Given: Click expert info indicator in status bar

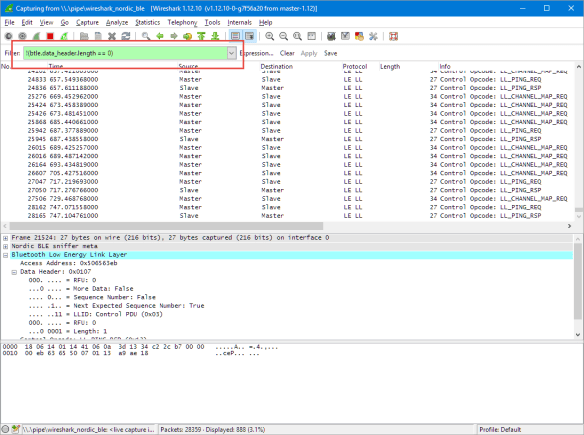Looking at the screenshot, I should click(5, 429).
